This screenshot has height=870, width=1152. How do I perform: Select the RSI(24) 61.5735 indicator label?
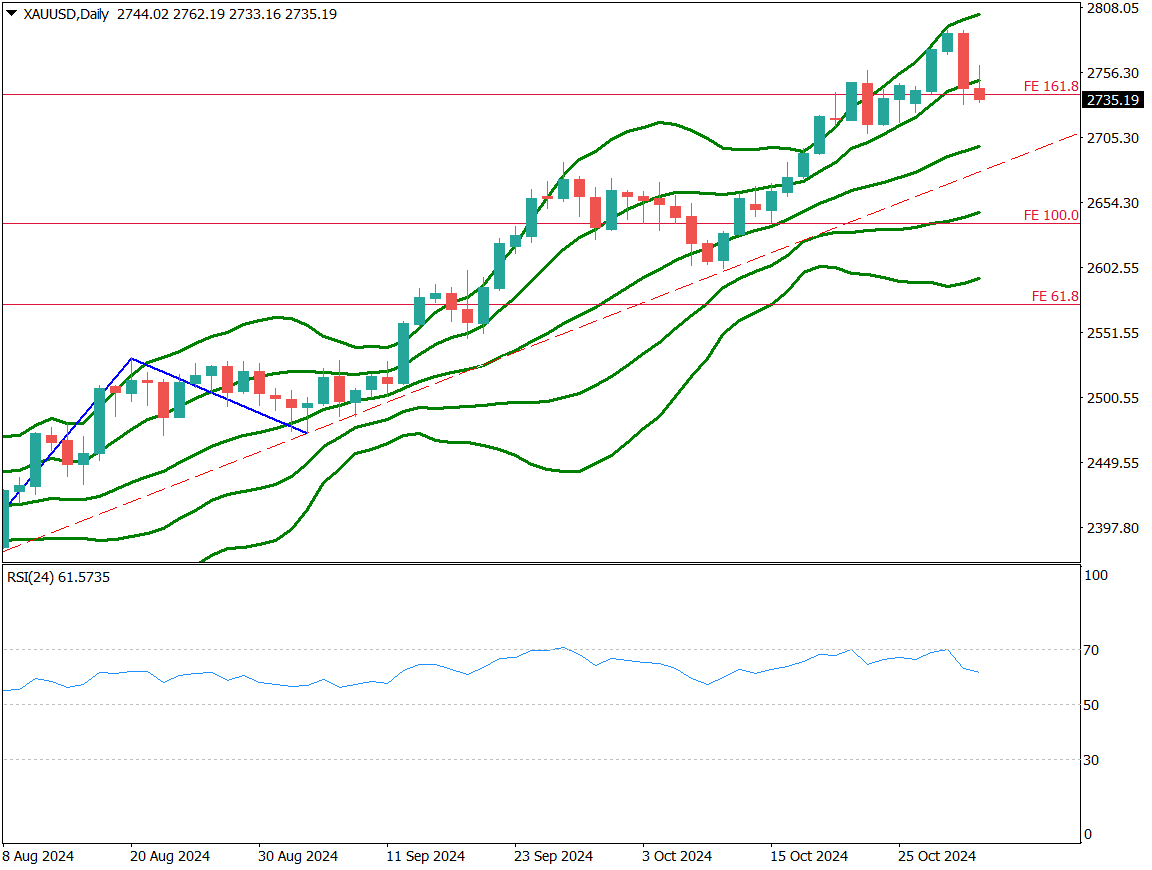58,578
